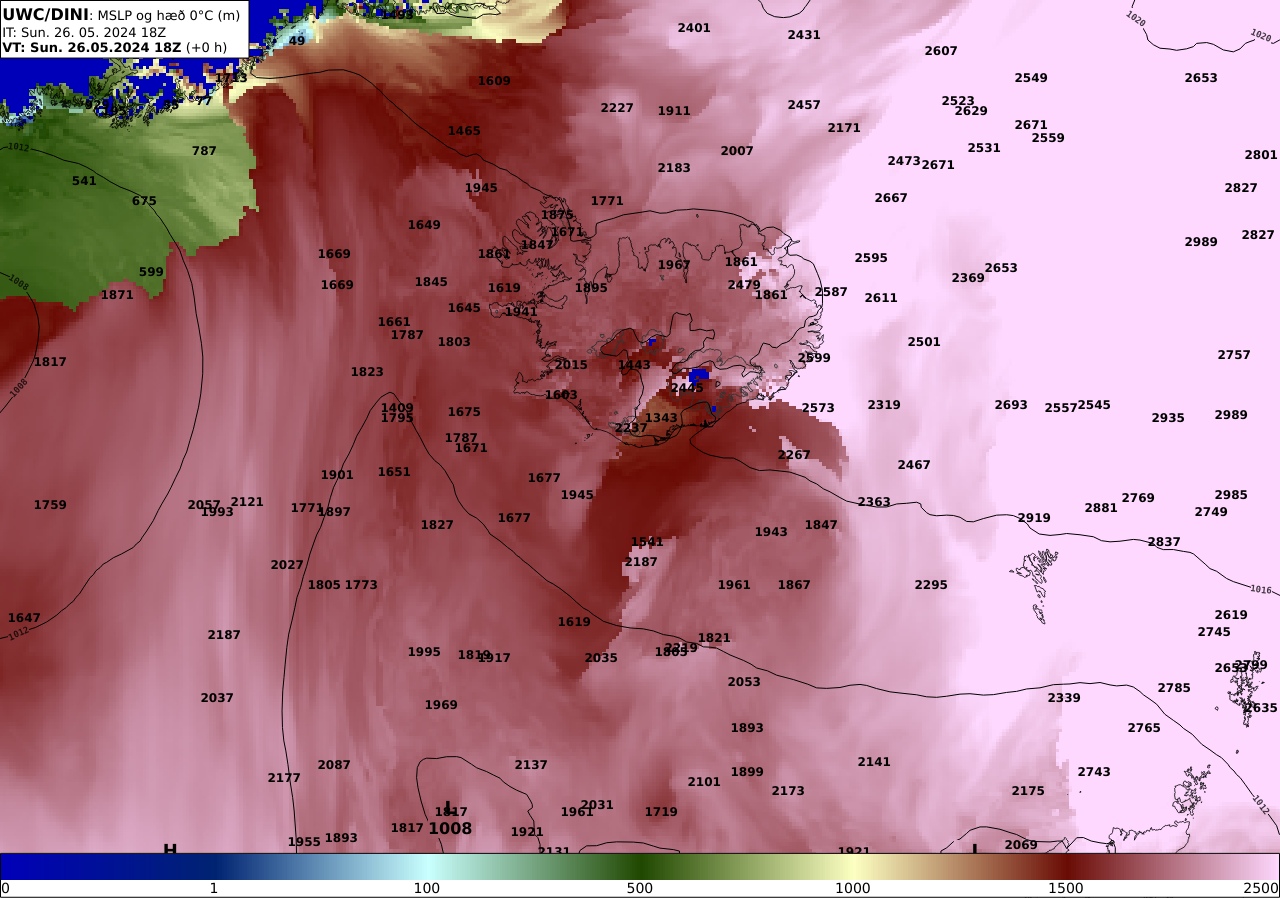The width and height of the screenshot is (1280, 898).
Task: Click the map value '1995'
Action: (x=424, y=652)
